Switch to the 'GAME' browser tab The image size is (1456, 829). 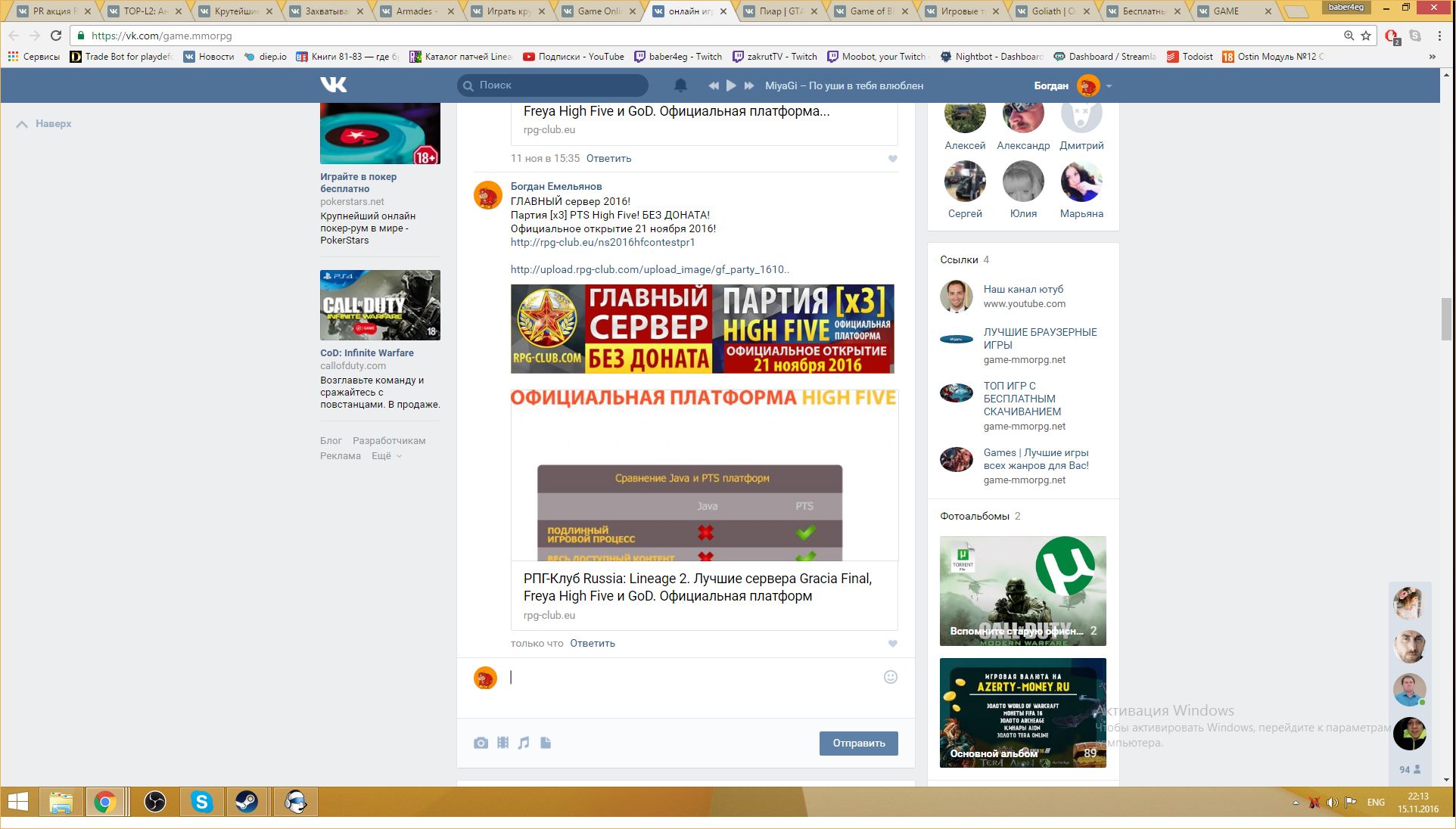(1234, 11)
